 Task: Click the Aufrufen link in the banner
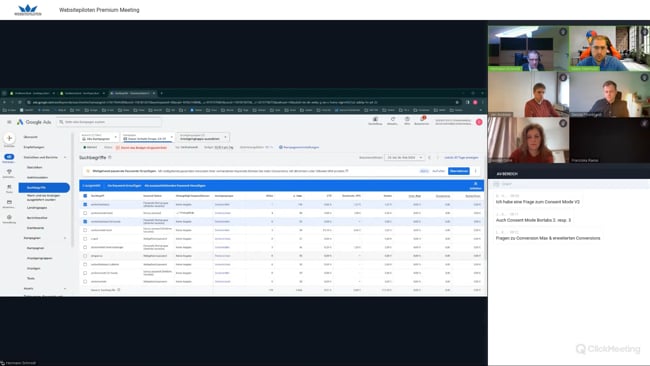coord(439,171)
